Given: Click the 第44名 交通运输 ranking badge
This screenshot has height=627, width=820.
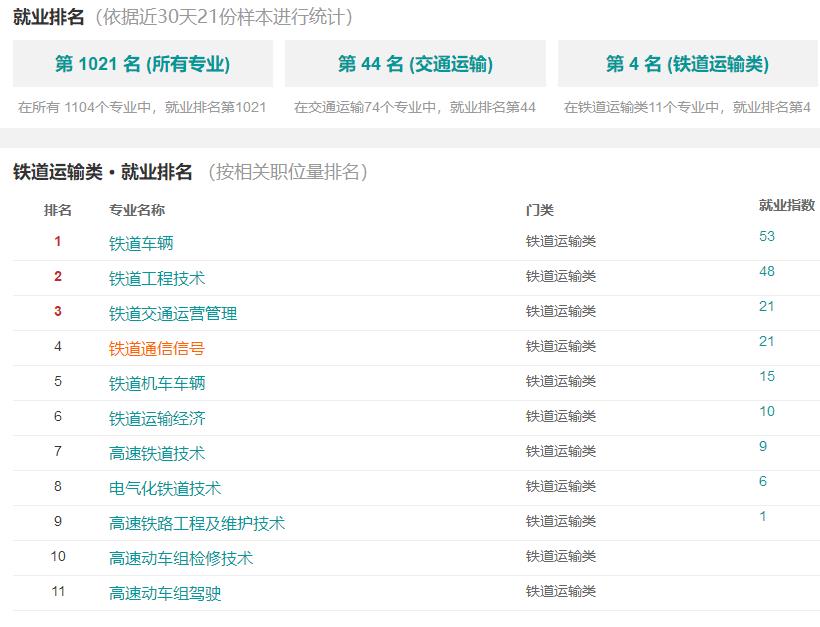Looking at the screenshot, I should pyautogui.click(x=415, y=64).
